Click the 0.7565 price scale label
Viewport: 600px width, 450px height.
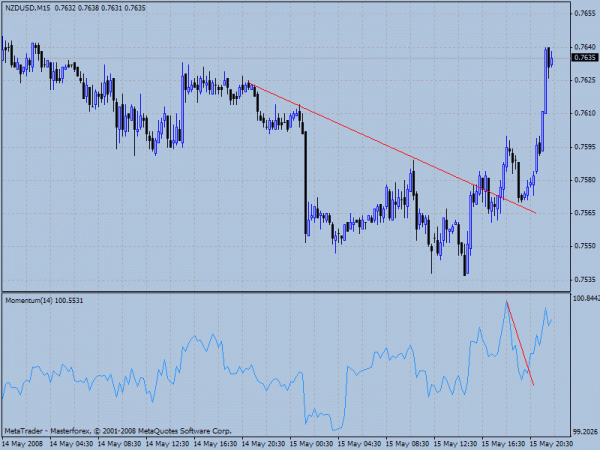(585, 213)
